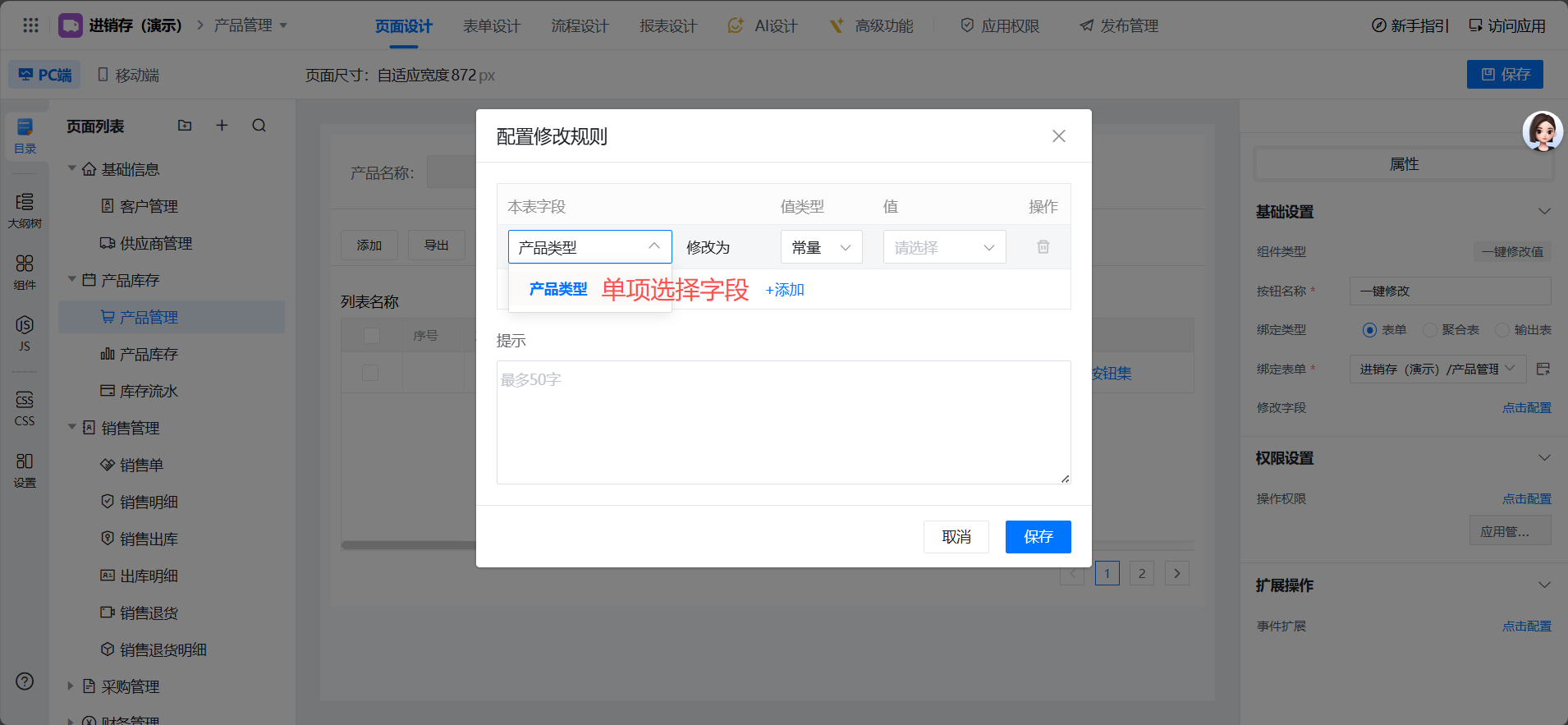Switch to the 表单设计 tab
Viewport: 1568px width, 725px height.
pyautogui.click(x=491, y=26)
